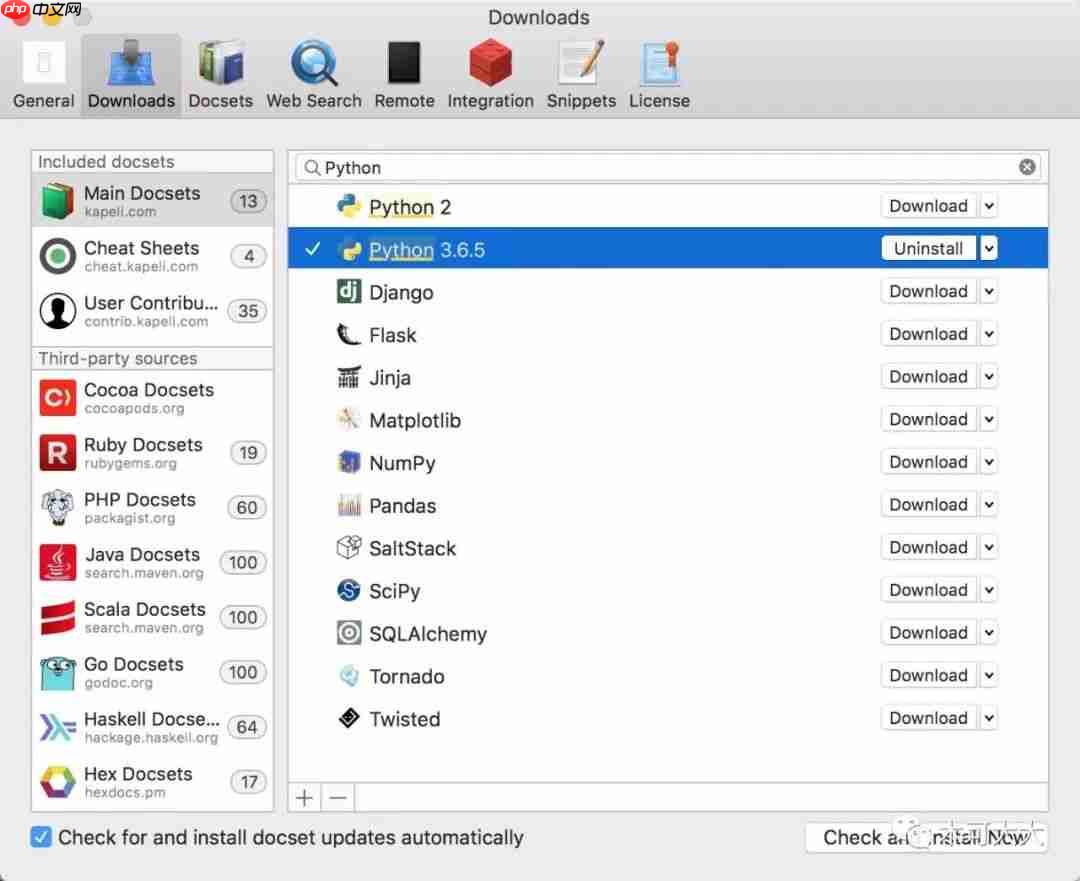Click the Tornado row name

click(x=406, y=676)
